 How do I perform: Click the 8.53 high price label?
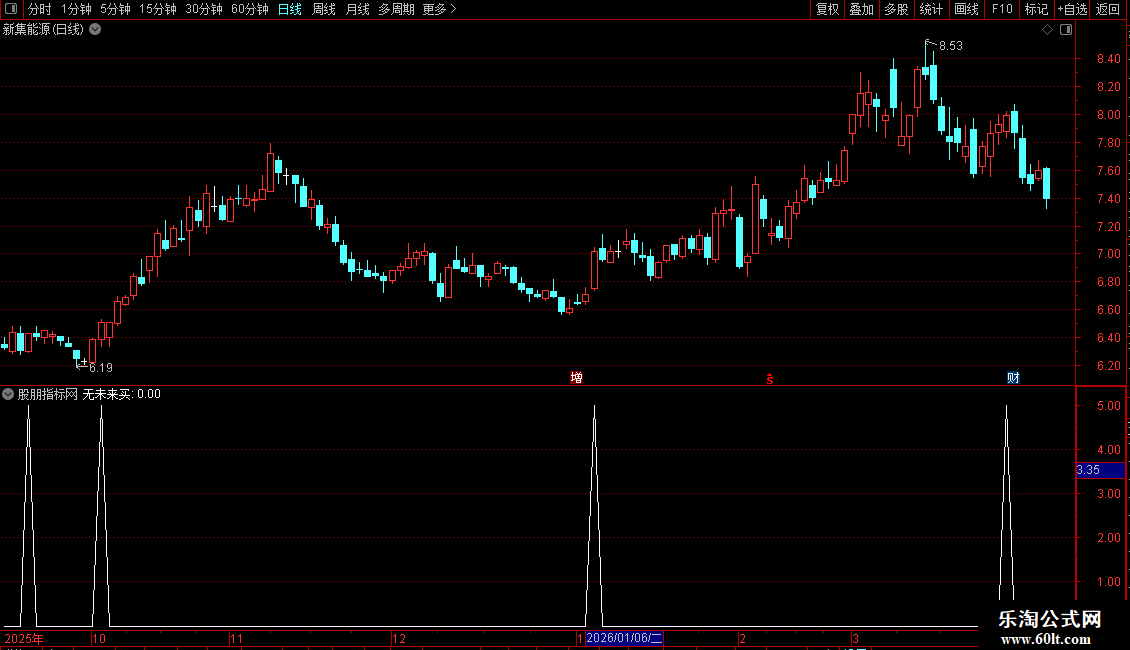951,45
